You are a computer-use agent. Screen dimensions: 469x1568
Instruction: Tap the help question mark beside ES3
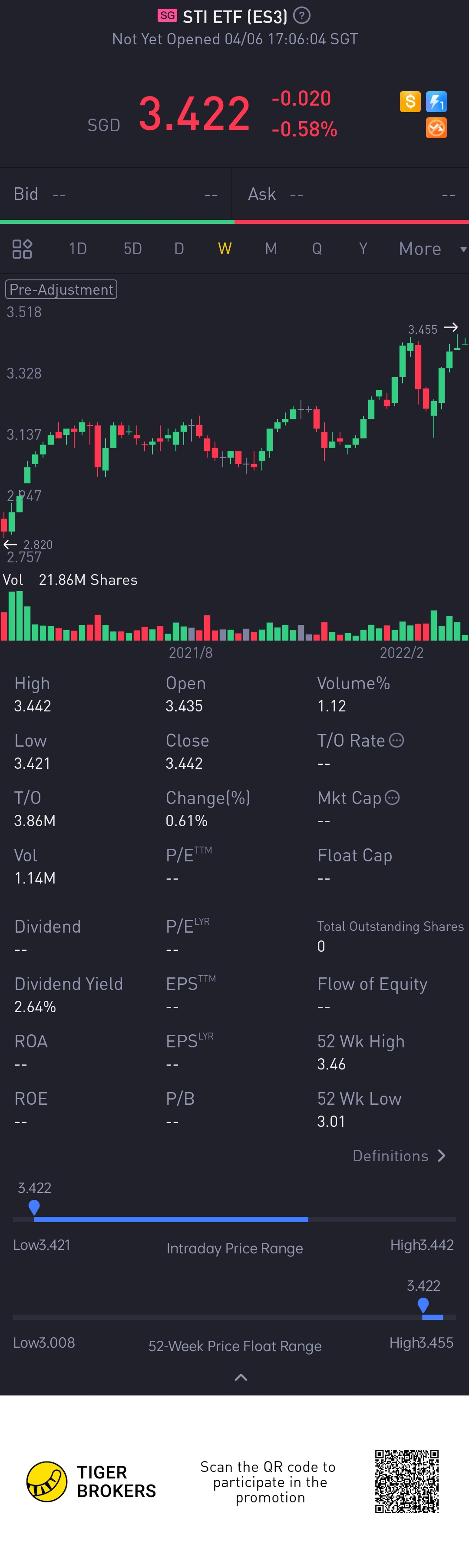pyautogui.click(x=302, y=16)
